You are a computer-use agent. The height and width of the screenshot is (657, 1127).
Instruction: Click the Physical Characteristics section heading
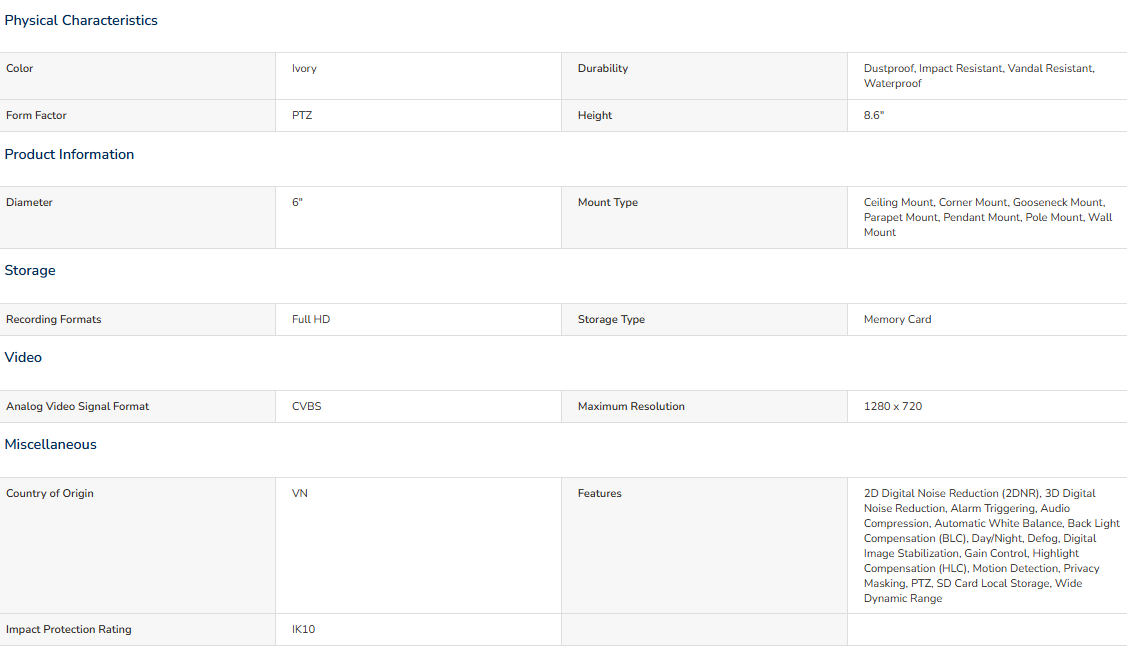[81, 20]
